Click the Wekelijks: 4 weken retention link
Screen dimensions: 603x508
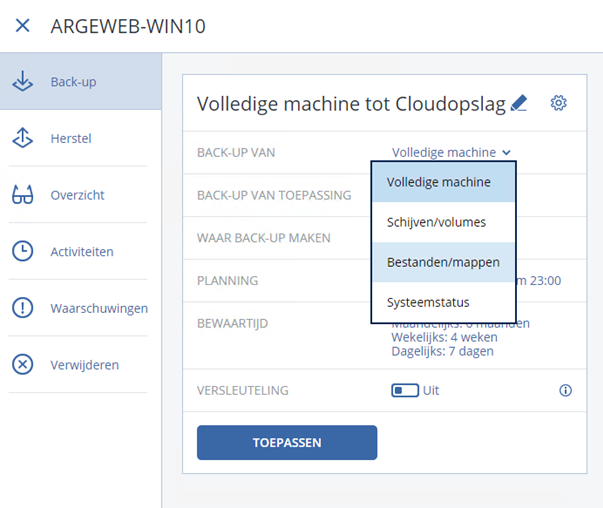(444, 337)
